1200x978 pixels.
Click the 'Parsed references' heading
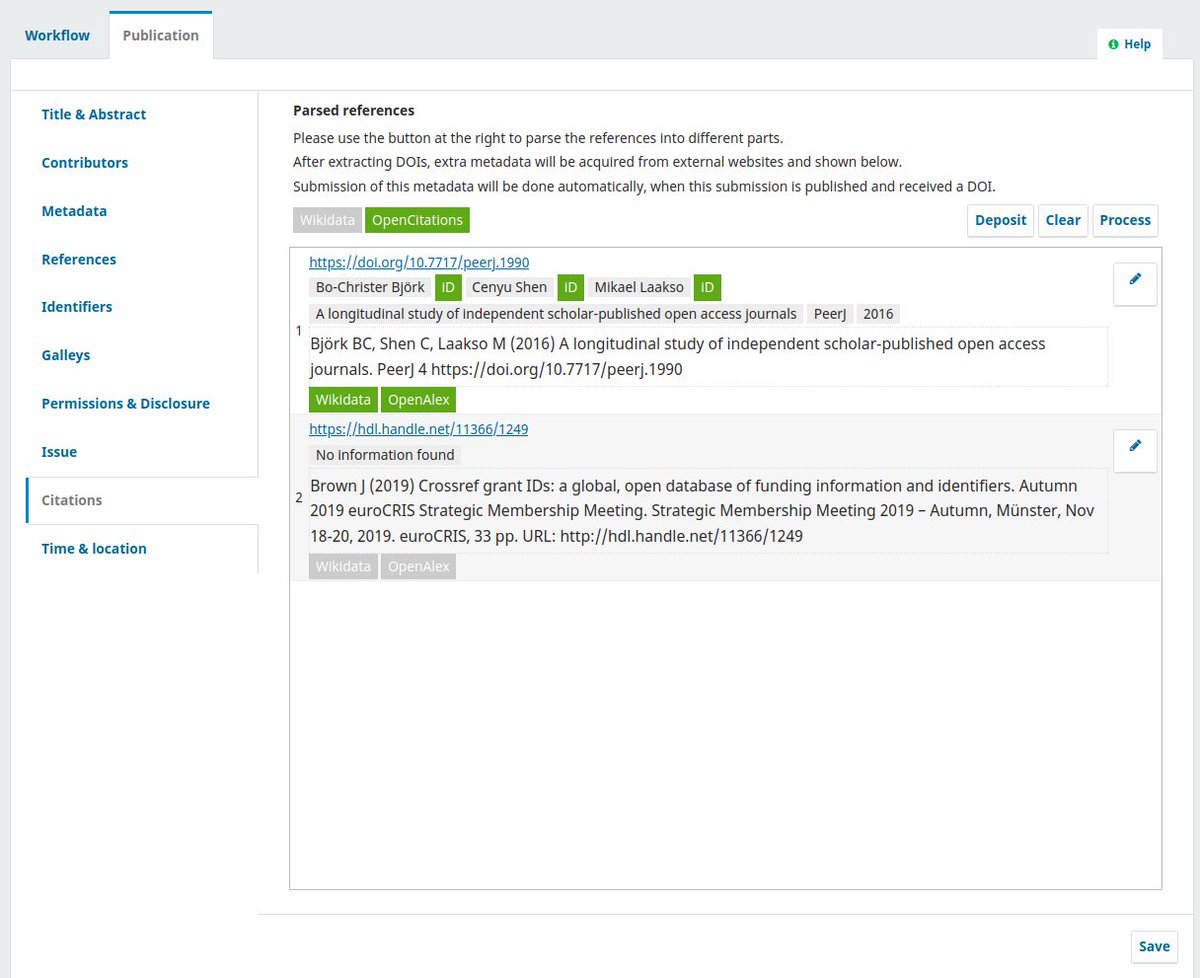click(x=353, y=111)
